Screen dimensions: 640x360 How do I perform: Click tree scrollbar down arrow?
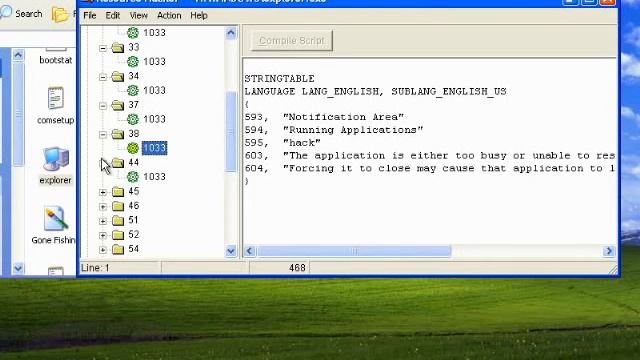(231, 251)
